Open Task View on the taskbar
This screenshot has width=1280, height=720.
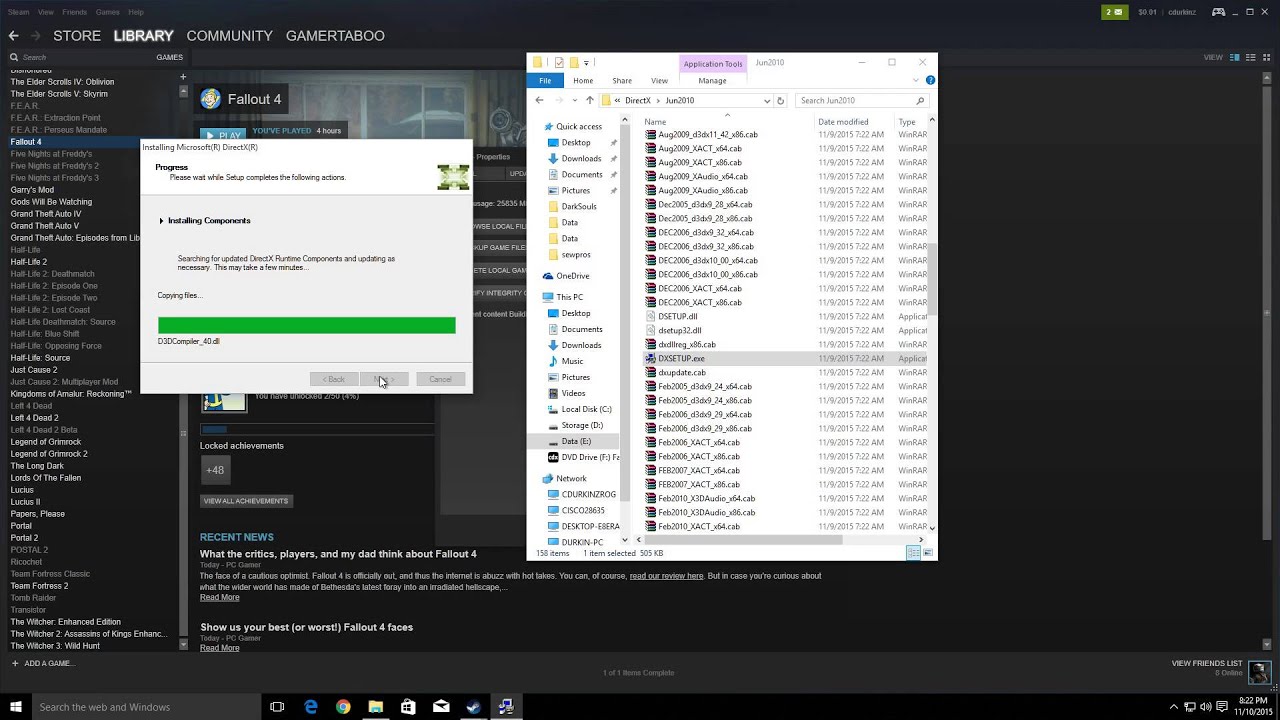pos(277,707)
